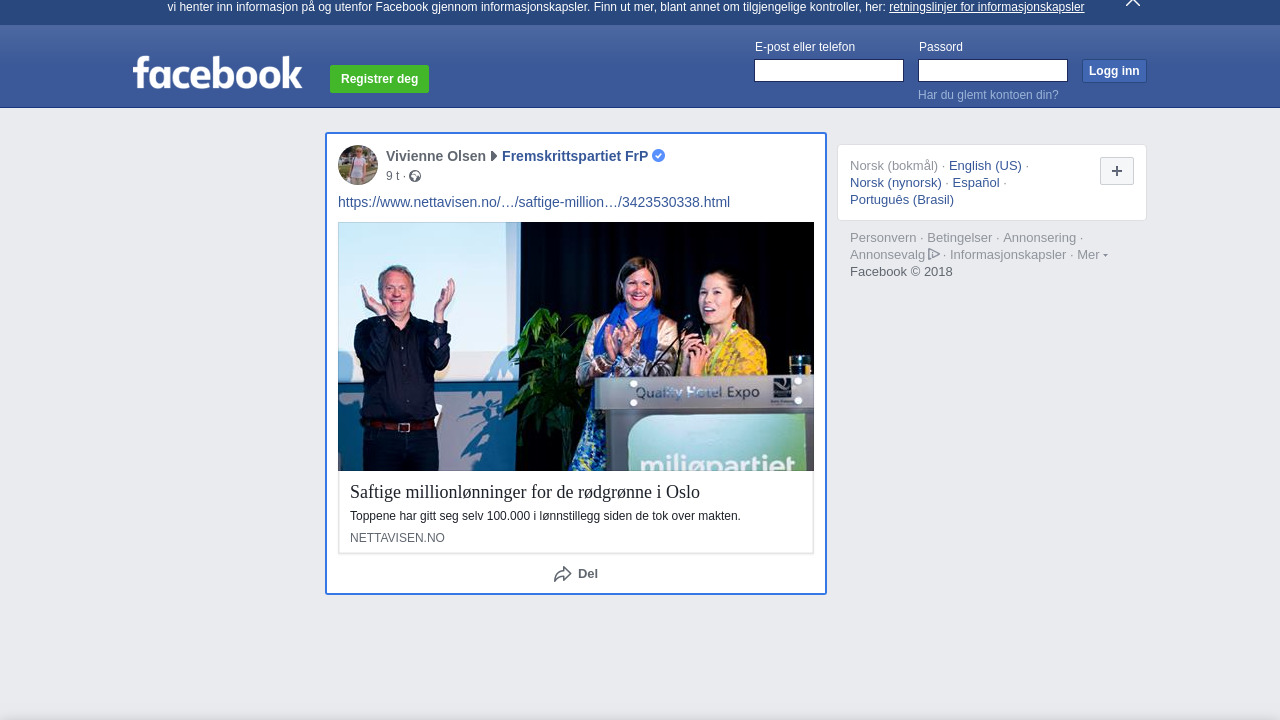The width and height of the screenshot is (1280, 720).
Task: Open Vivienne Olsen's profile name link
Action: 436,156
